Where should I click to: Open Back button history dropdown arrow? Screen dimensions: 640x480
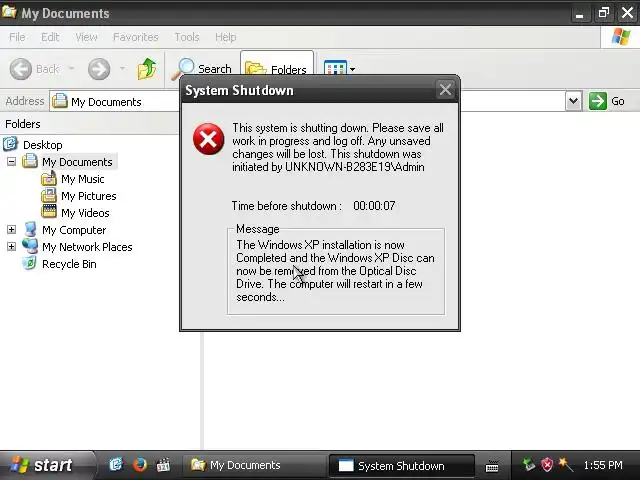[71, 68]
